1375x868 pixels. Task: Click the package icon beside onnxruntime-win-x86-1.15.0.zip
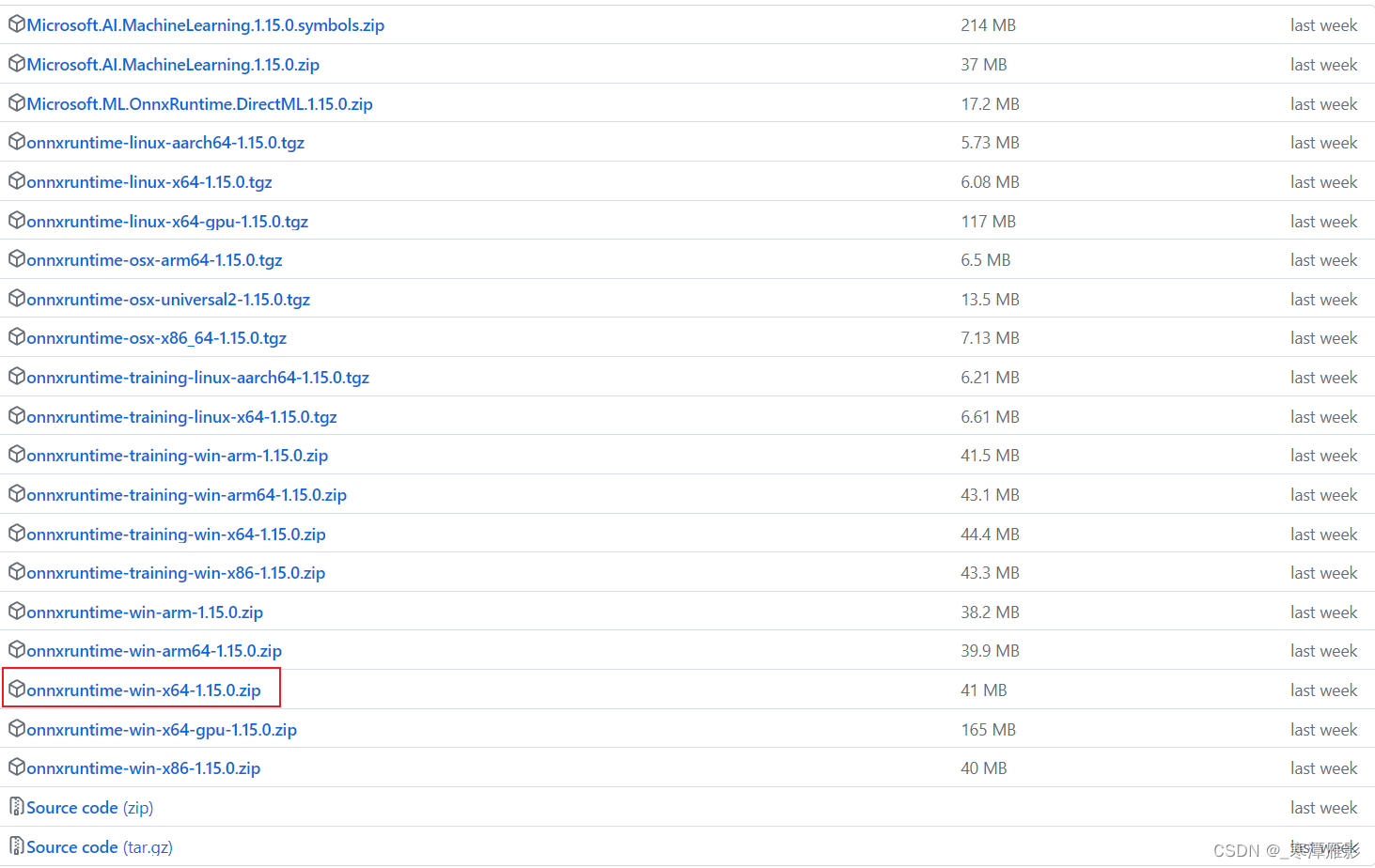[x=17, y=767]
